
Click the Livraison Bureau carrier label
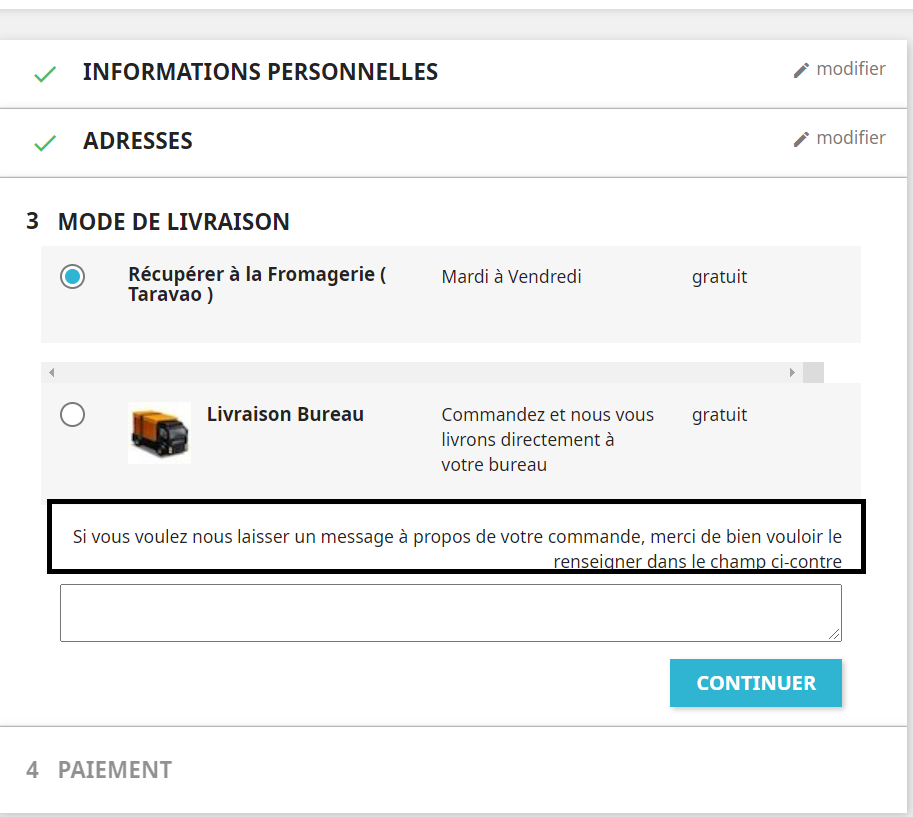pos(285,414)
